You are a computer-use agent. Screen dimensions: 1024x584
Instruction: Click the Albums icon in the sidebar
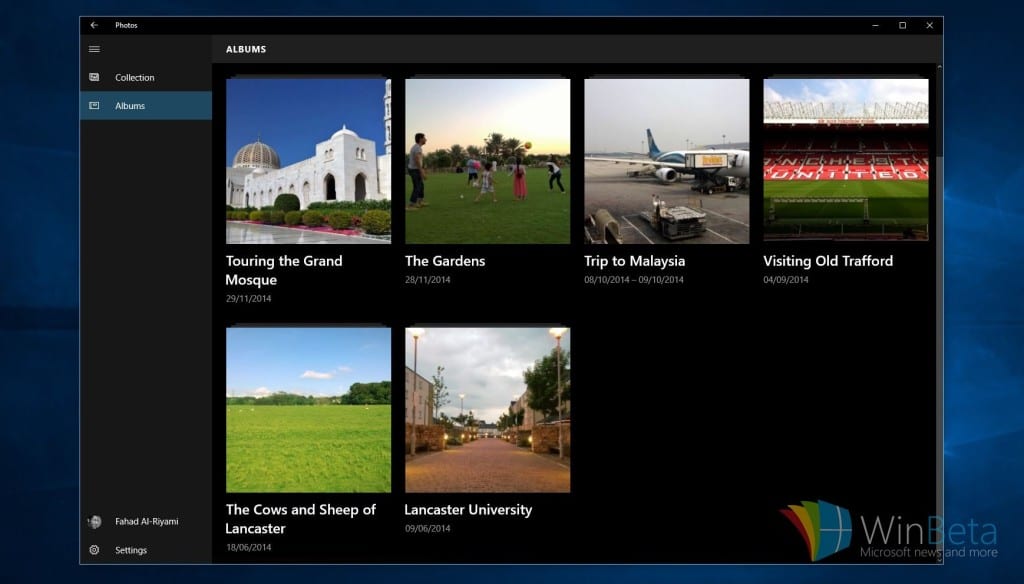[94, 105]
